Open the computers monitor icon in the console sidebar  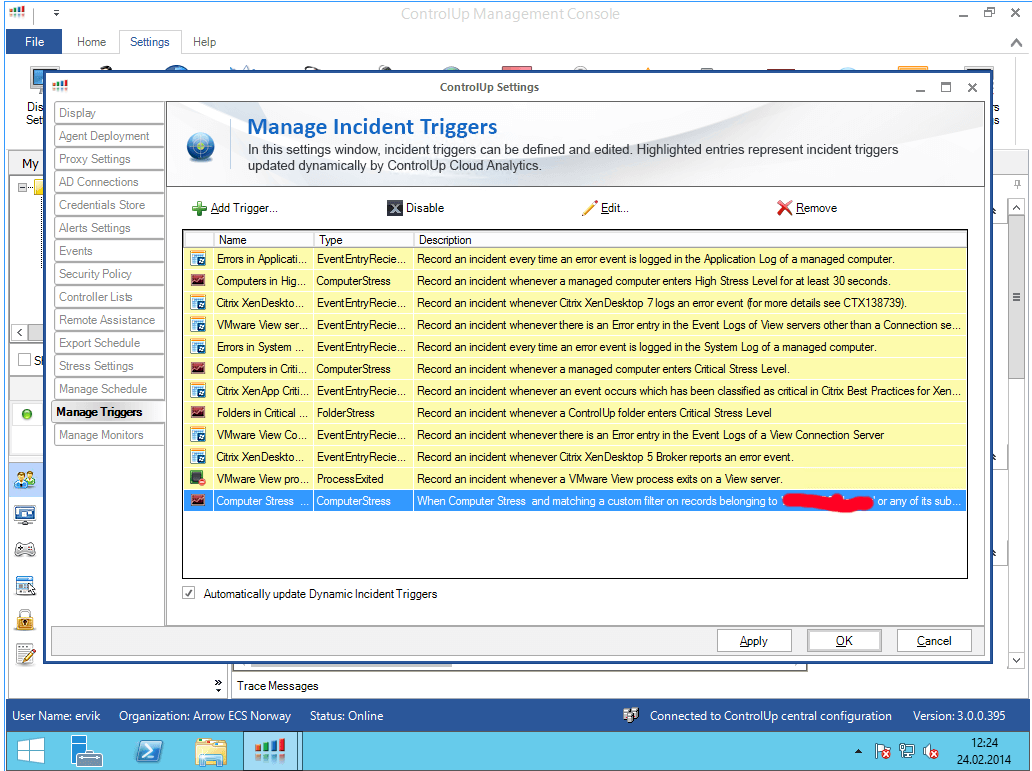coord(25,515)
